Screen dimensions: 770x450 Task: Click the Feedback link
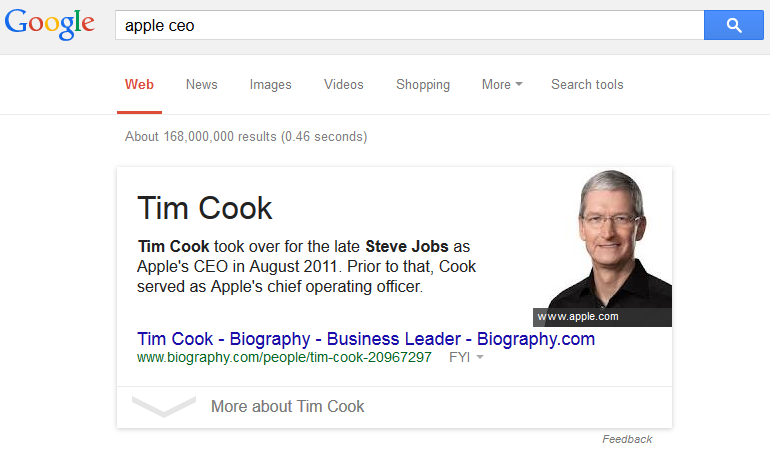coord(627,439)
